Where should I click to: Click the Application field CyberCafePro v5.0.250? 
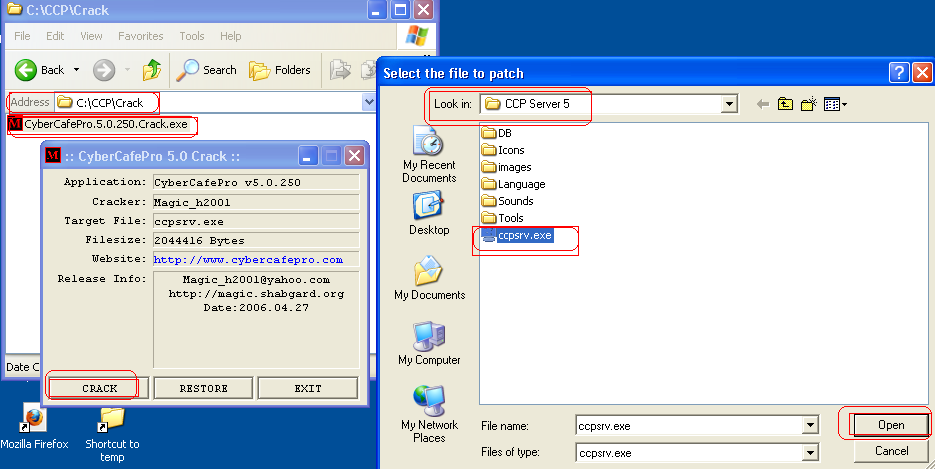pyautogui.click(x=256, y=182)
